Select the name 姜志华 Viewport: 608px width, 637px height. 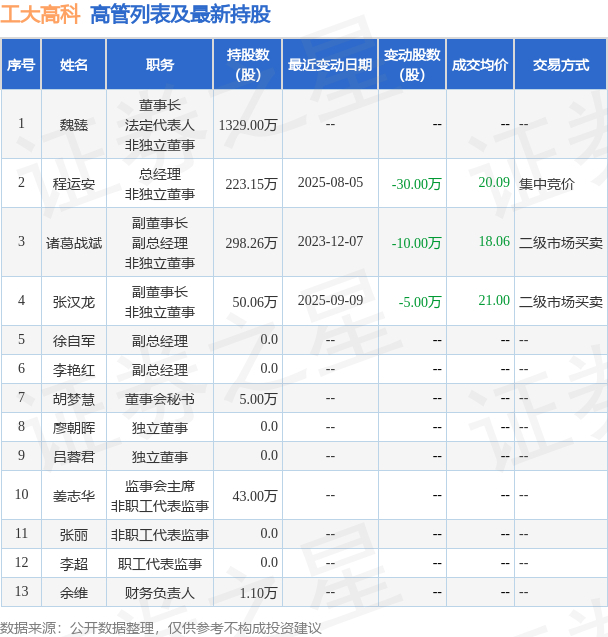pos(74,495)
